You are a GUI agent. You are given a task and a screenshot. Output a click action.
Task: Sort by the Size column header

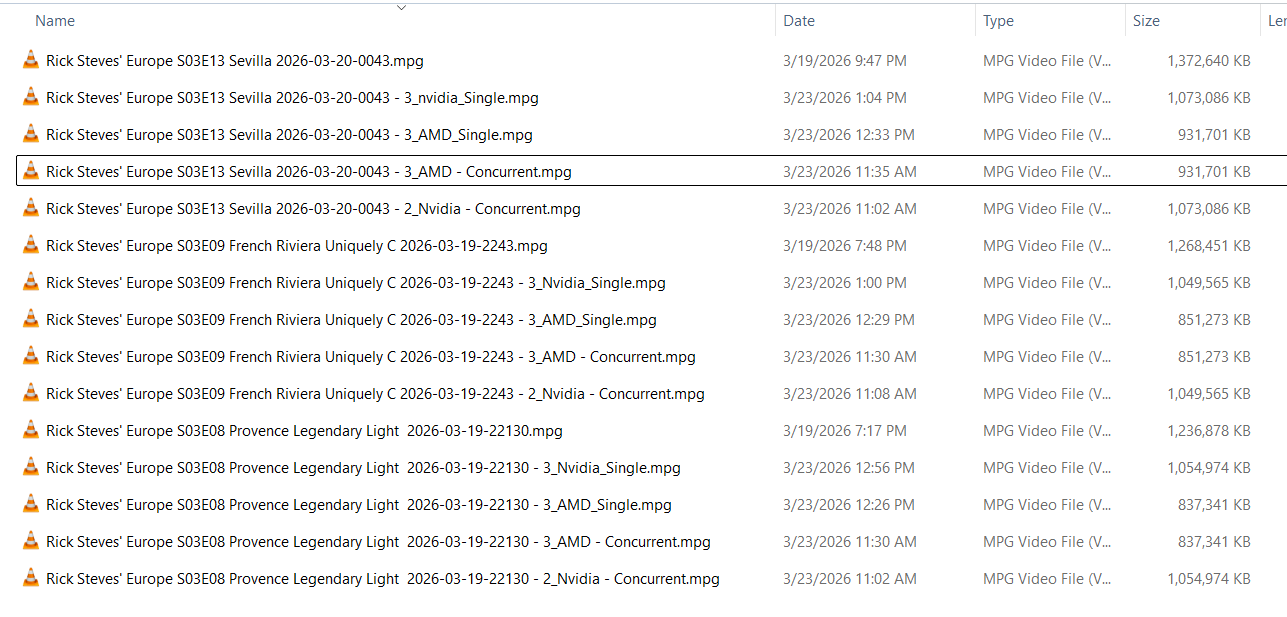coord(1146,21)
